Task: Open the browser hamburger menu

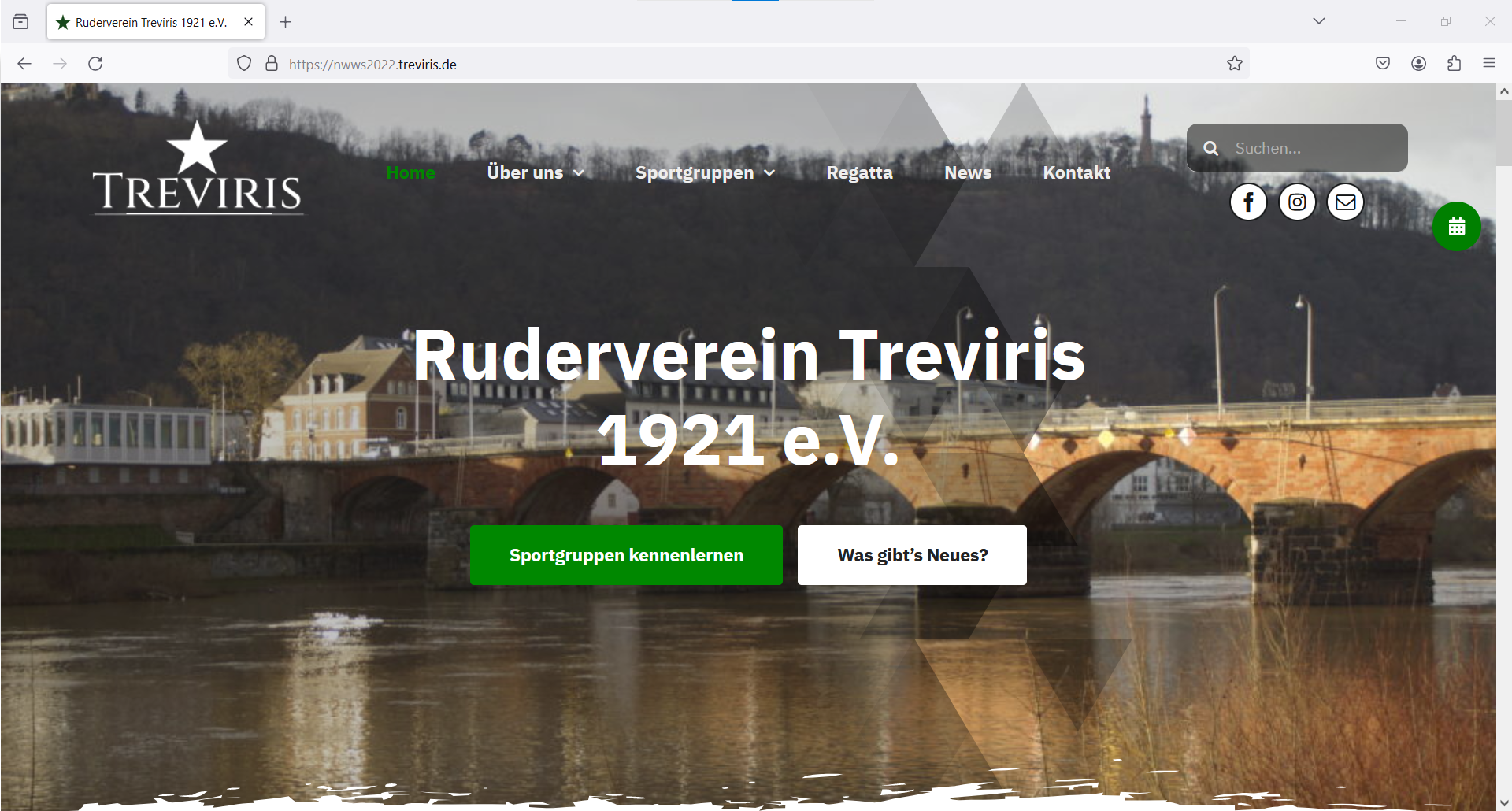Action: coord(1488,63)
